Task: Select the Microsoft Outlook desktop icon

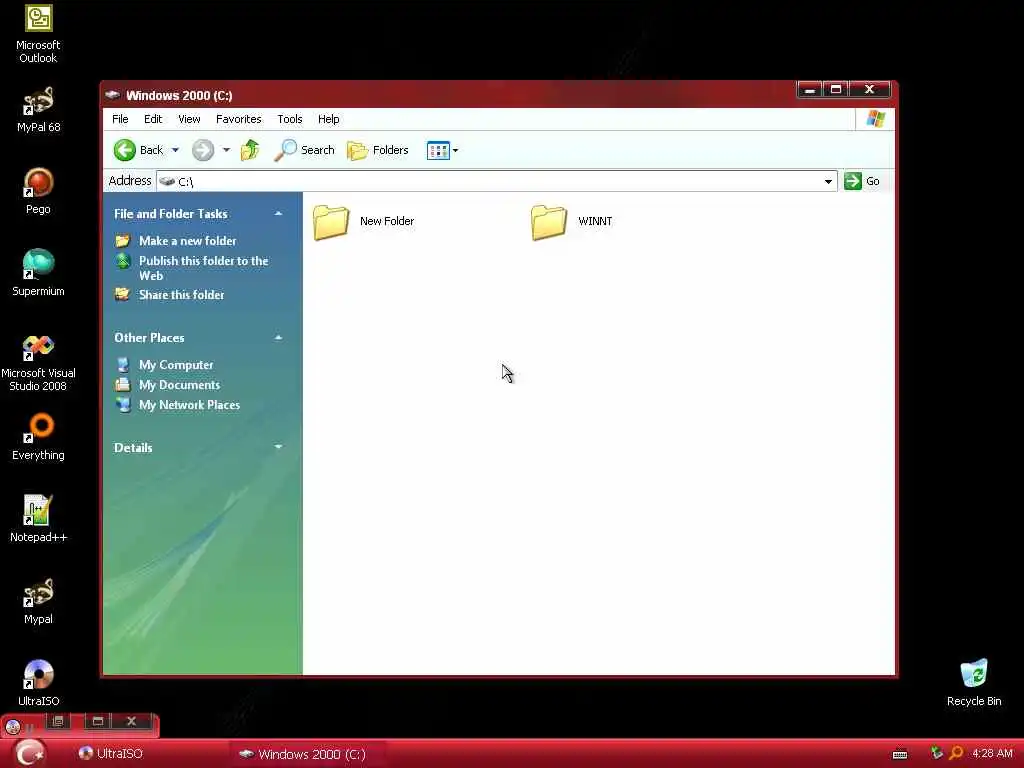Action: coord(38,34)
